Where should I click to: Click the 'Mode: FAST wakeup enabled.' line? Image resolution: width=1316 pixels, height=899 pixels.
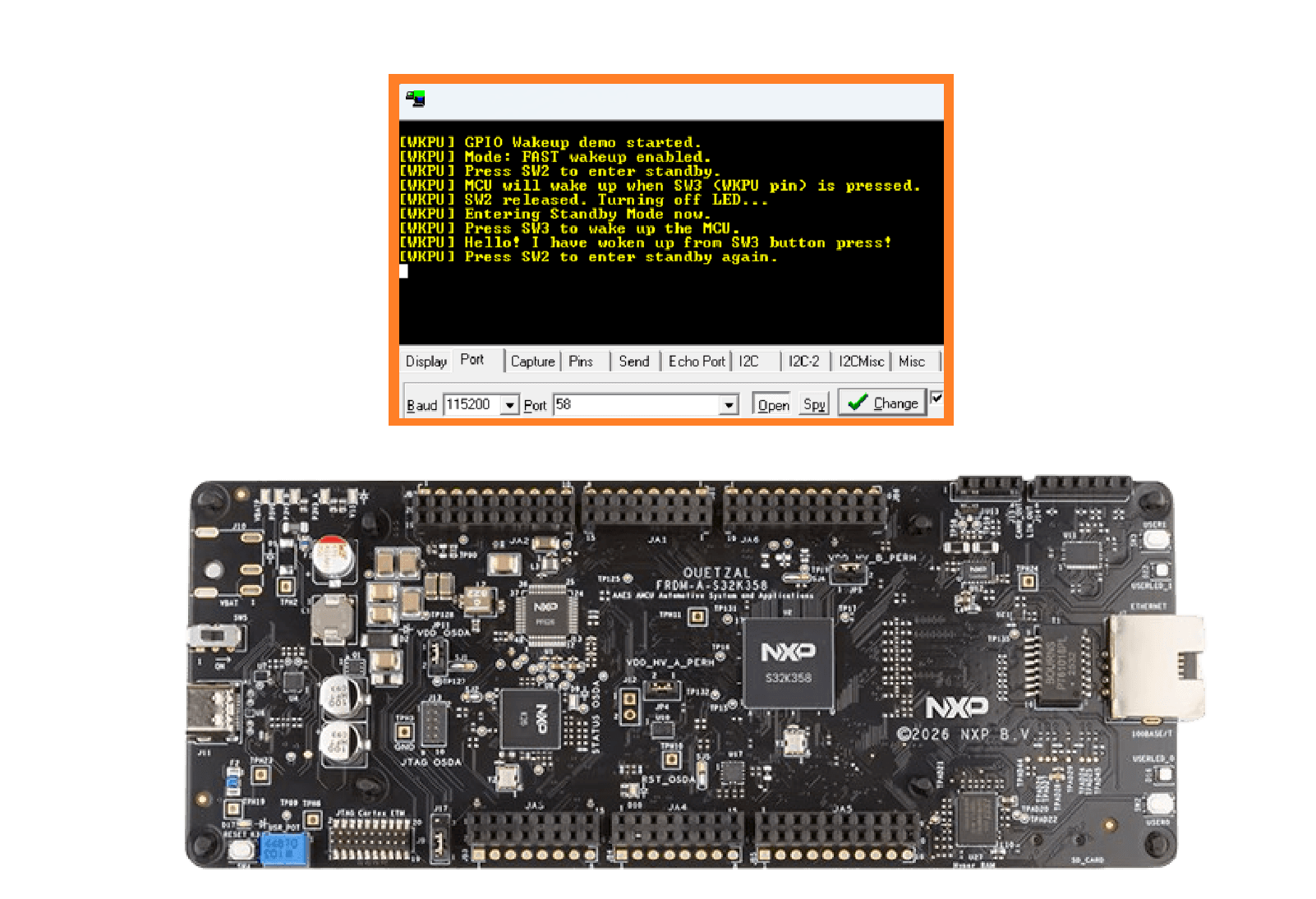(x=555, y=157)
